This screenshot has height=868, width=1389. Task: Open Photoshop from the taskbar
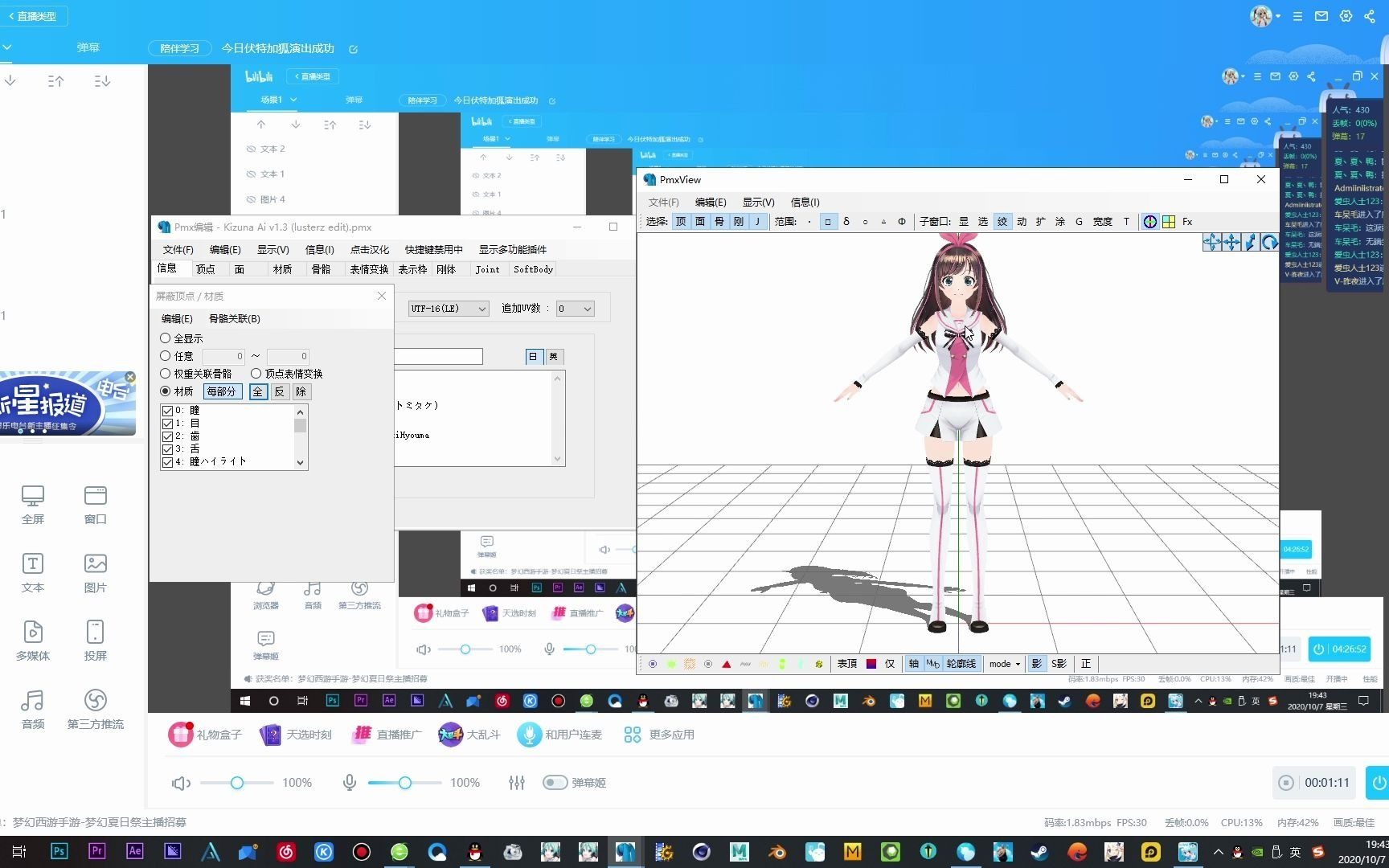[59, 851]
